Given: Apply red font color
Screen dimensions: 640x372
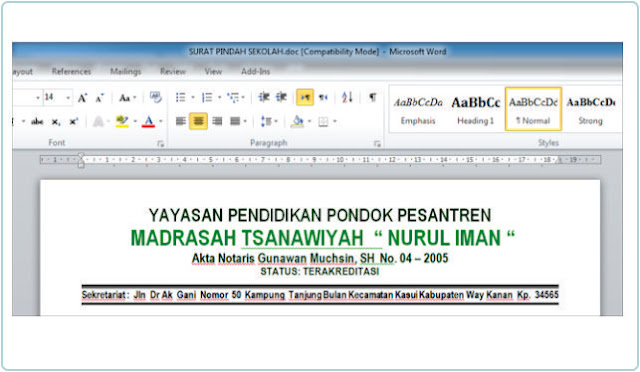Looking at the screenshot, I should click(x=149, y=121).
